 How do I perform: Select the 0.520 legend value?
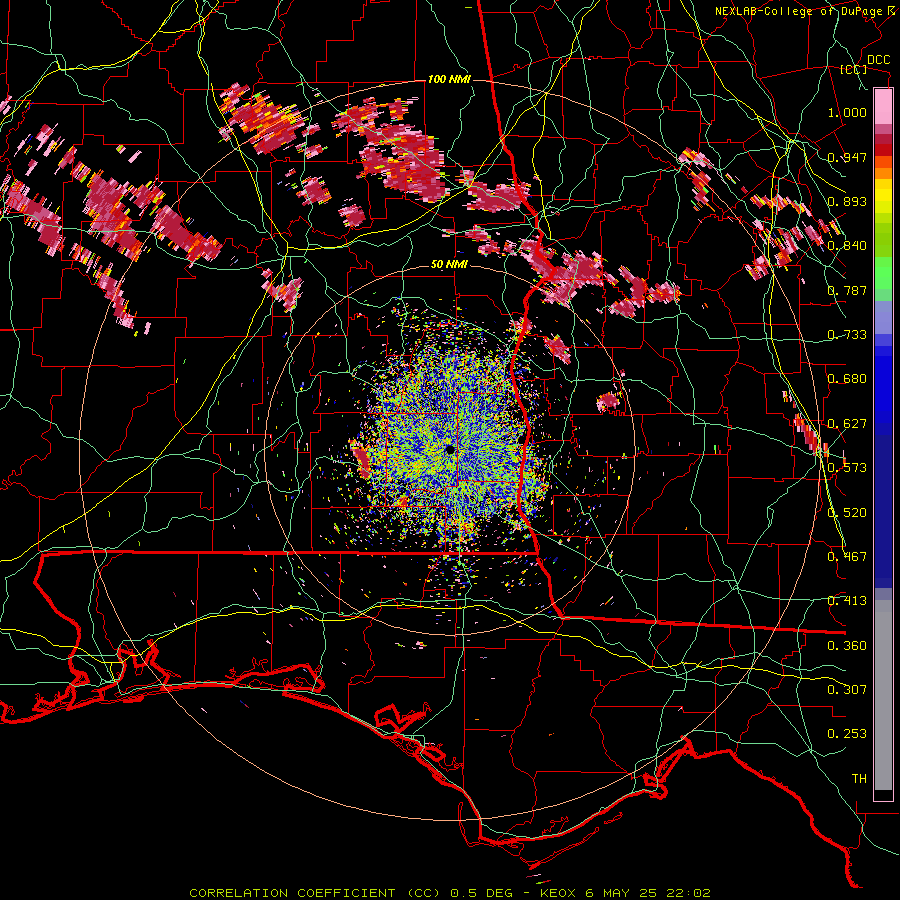(x=847, y=513)
